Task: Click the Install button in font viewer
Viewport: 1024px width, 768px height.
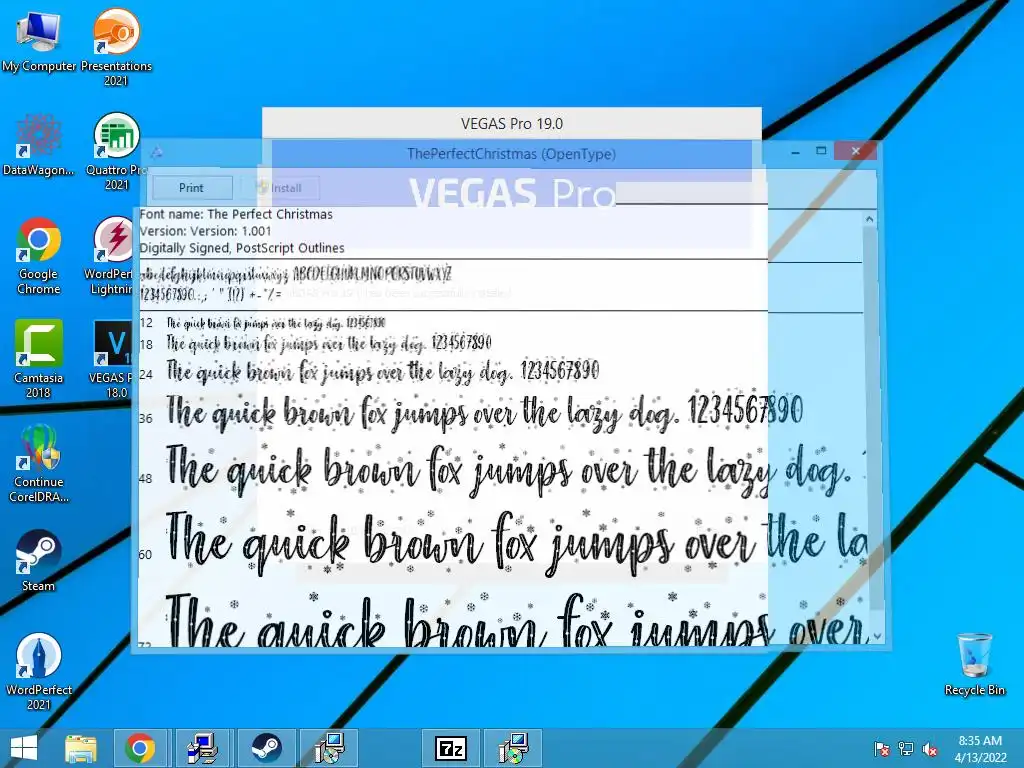Action: 280,188
